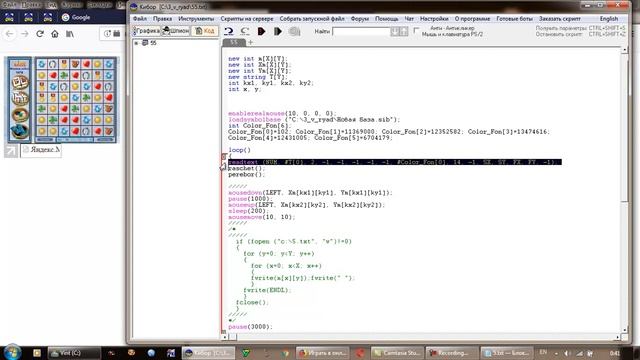This screenshot has height=360, width=640.
Task: Click find-next arrow beside search field
Action: [x=395, y=31]
